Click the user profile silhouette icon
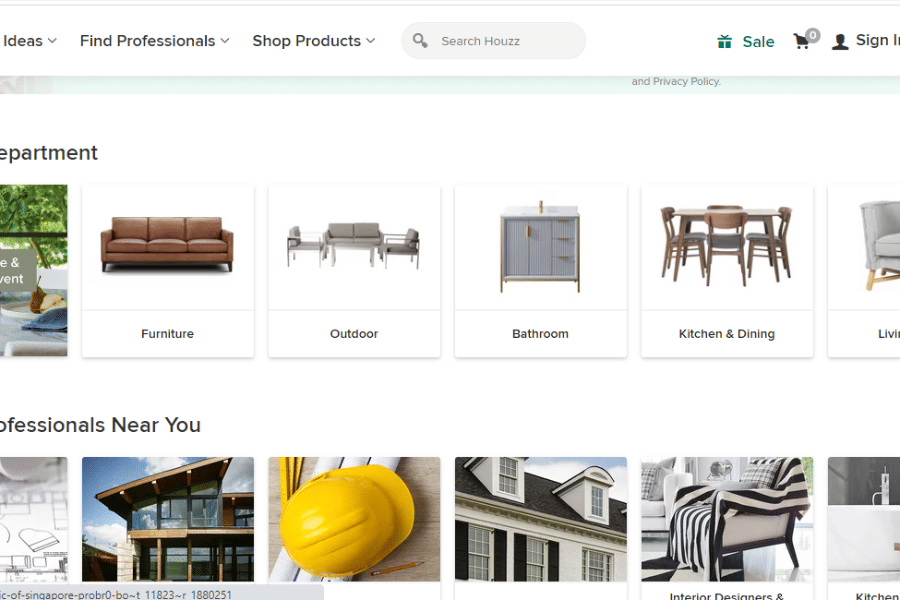The width and height of the screenshot is (900, 600). 840,41
